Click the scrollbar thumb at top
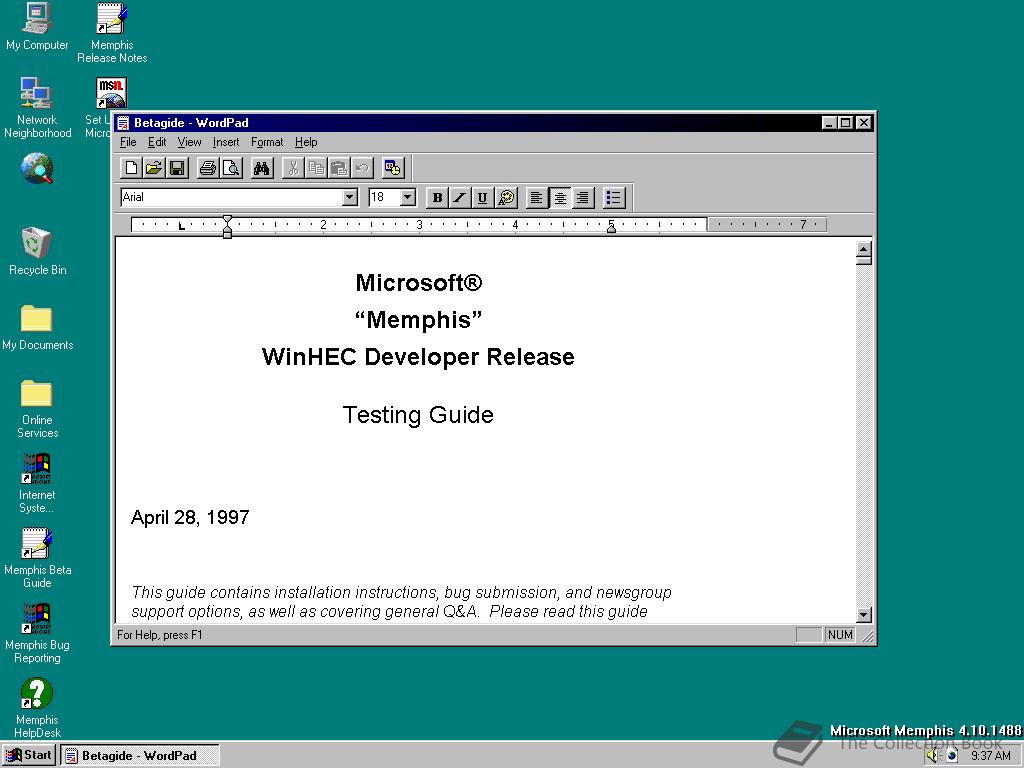The width and height of the screenshot is (1024, 768). 864,261
